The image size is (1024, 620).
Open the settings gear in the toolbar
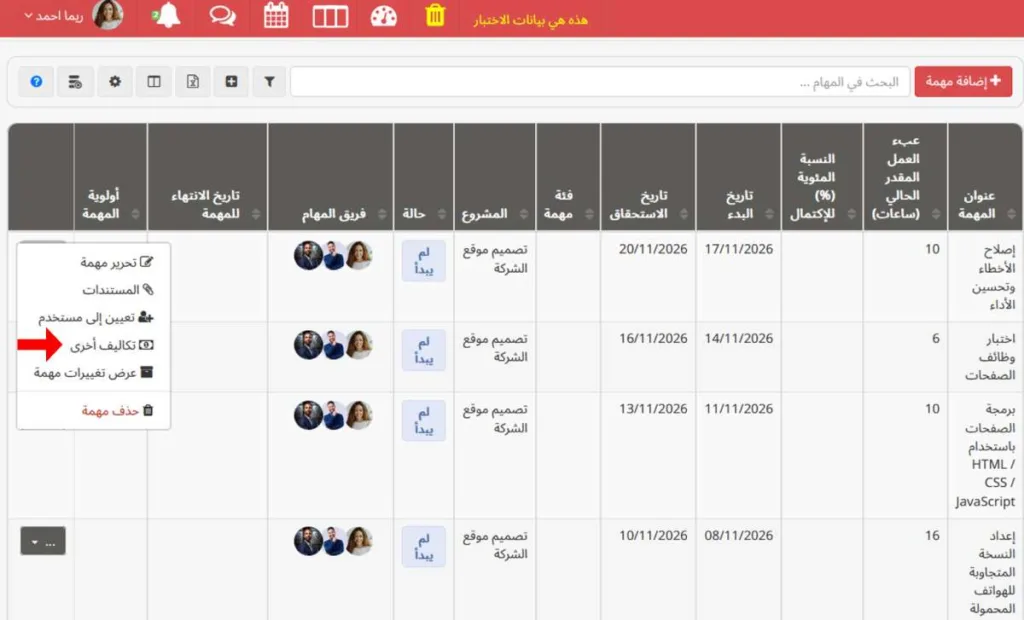114,82
